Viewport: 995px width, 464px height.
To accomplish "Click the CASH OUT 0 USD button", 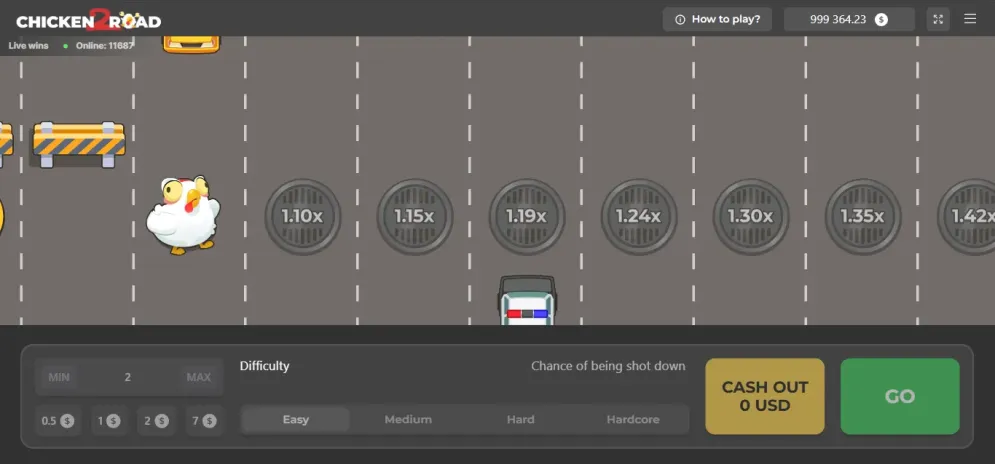I will [x=765, y=396].
